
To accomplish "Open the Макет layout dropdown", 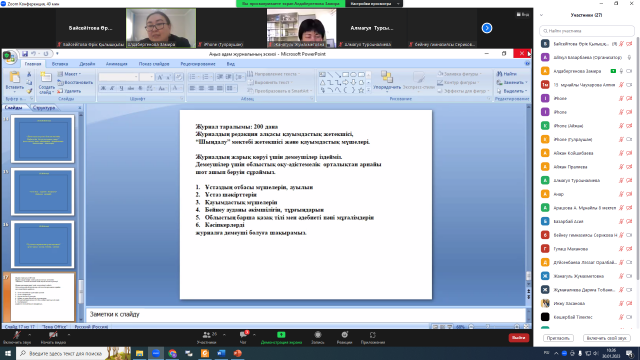I will tap(70, 74).
